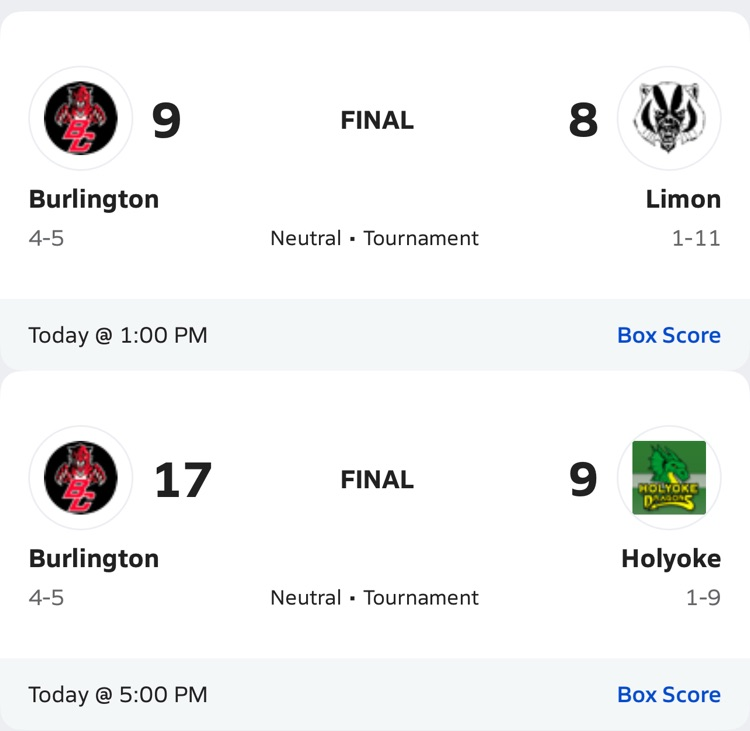Click Burlington's score of 17
The image size is (750, 731).
[x=183, y=479]
